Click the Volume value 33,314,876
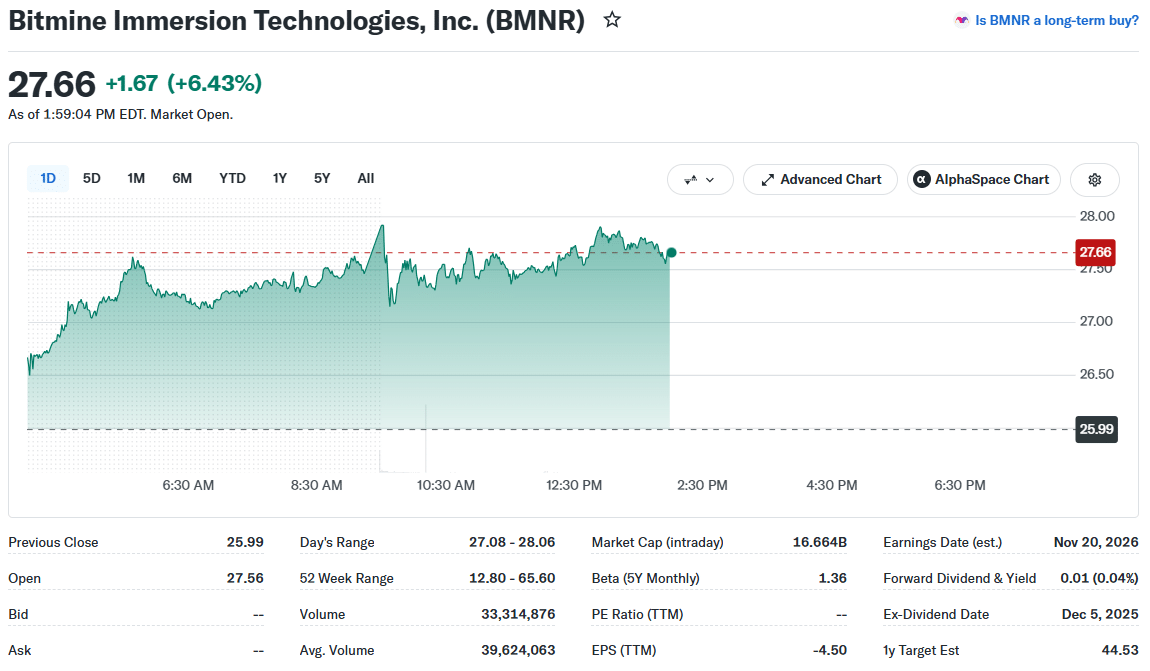 [518, 614]
